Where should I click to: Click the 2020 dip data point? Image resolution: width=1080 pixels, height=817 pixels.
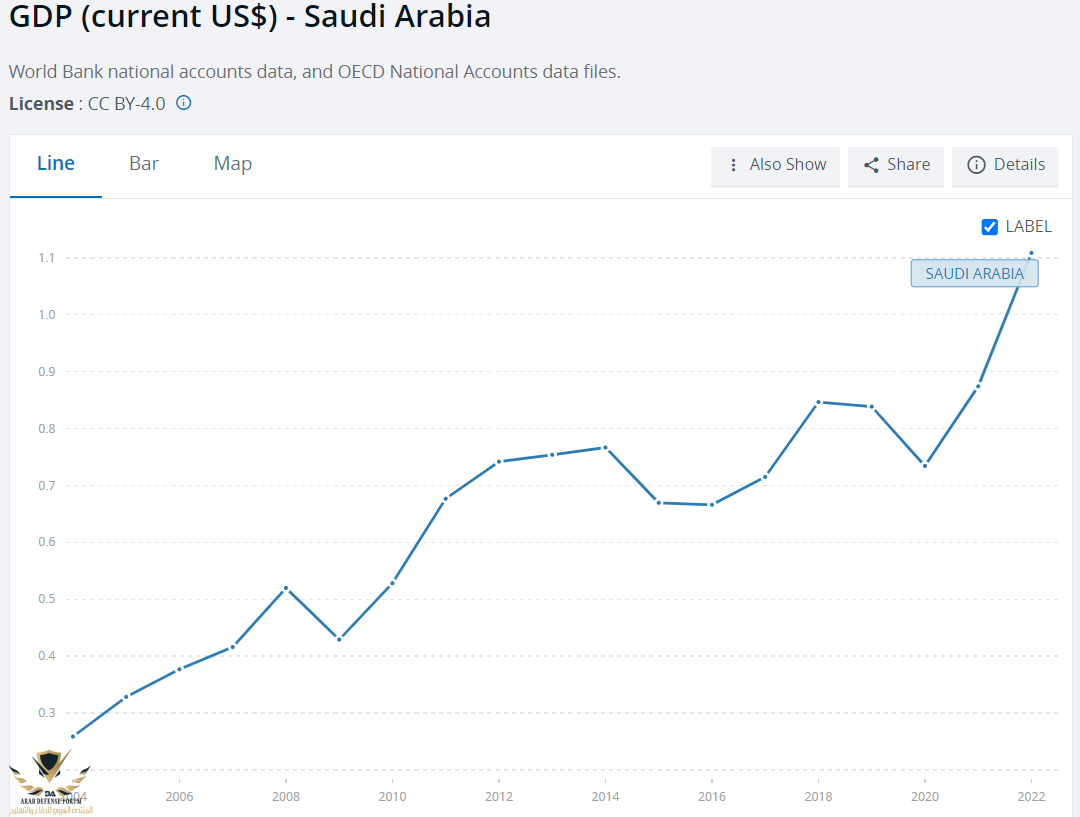(925, 465)
